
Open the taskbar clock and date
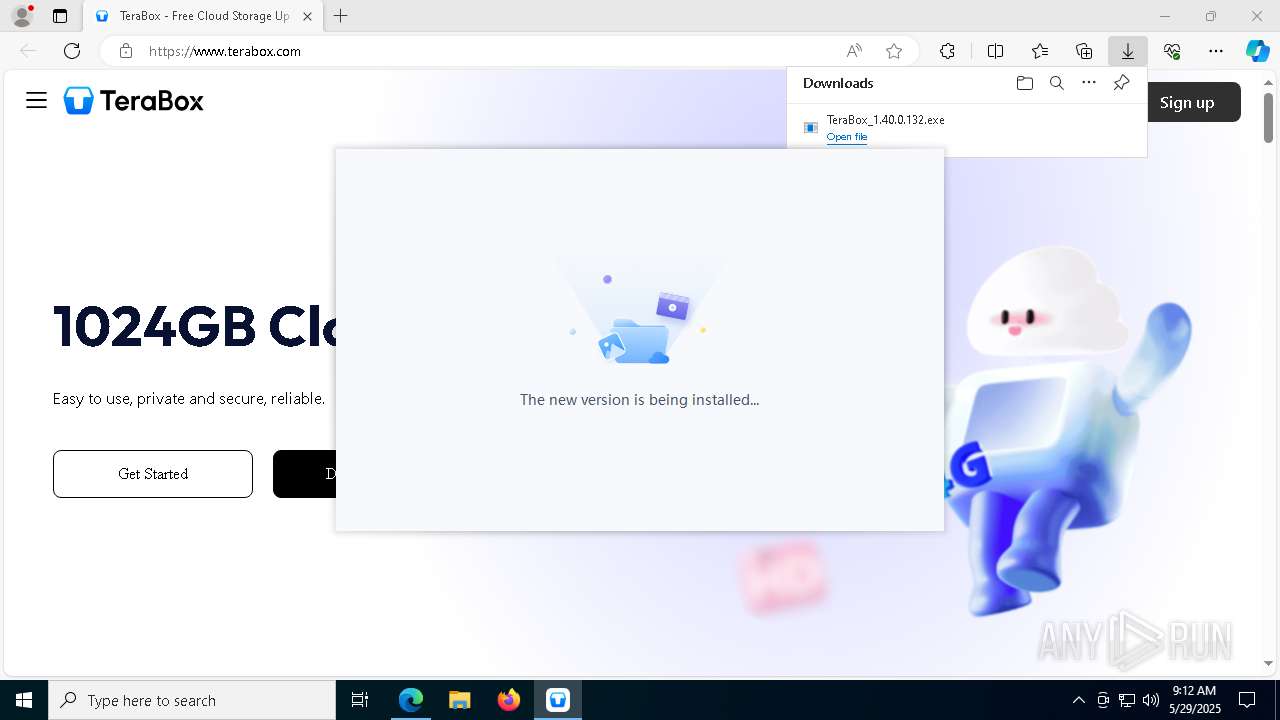tap(1194, 700)
